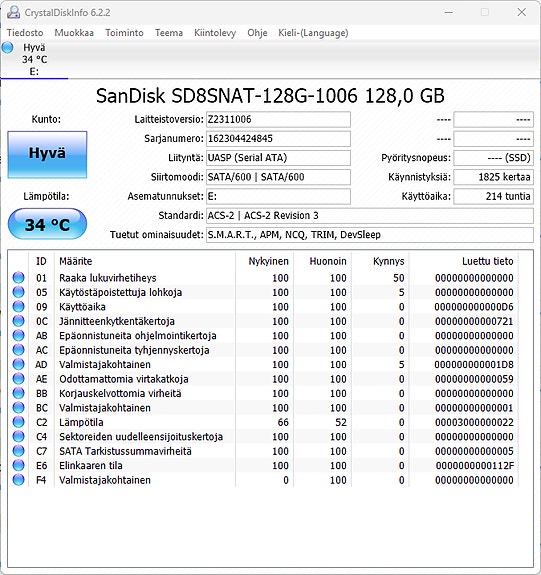Click the blue Hyvä health status button

point(47,154)
